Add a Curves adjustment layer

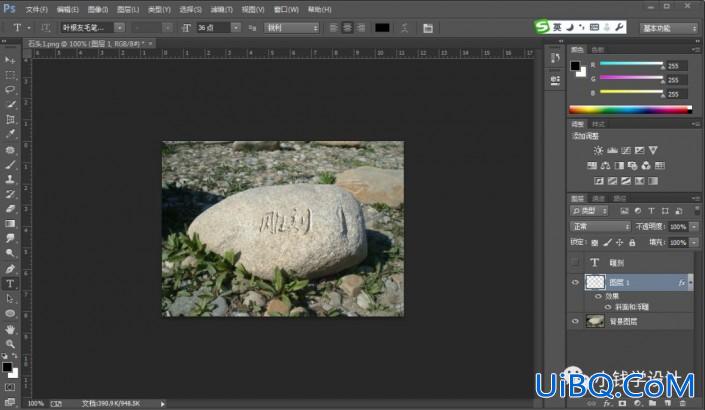626,150
